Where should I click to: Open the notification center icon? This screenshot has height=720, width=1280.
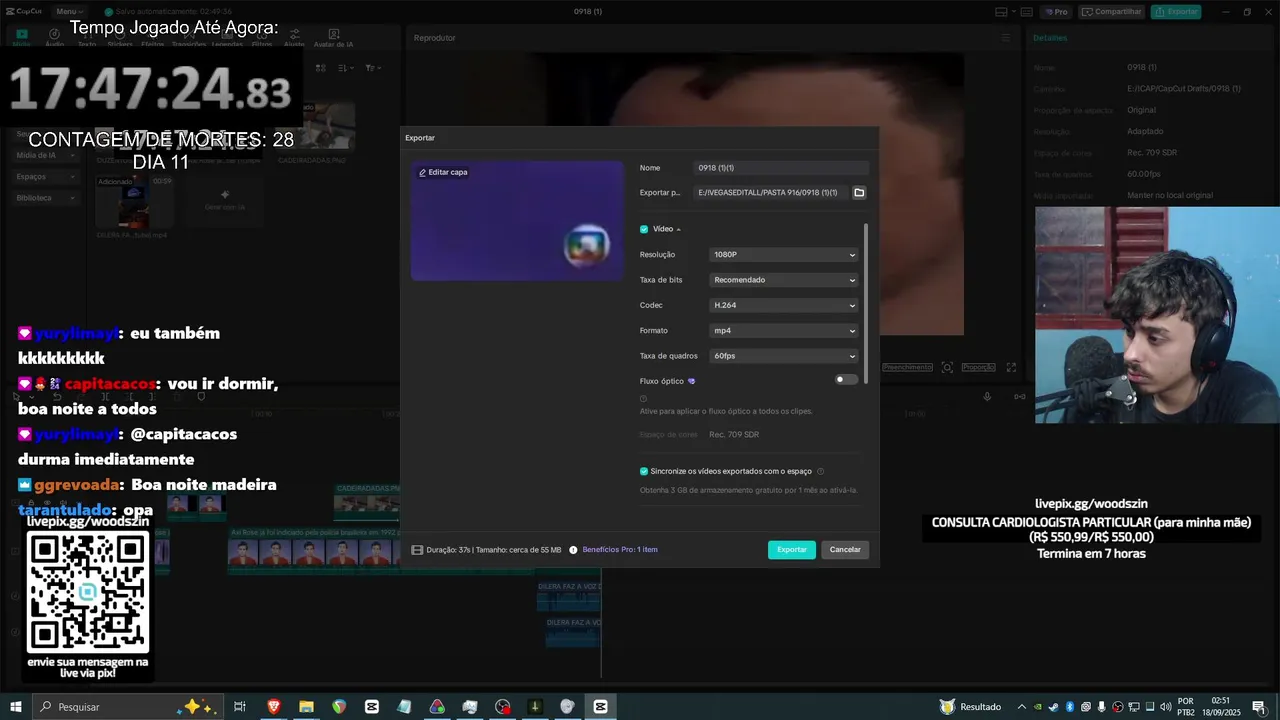[x=1258, y=707]
